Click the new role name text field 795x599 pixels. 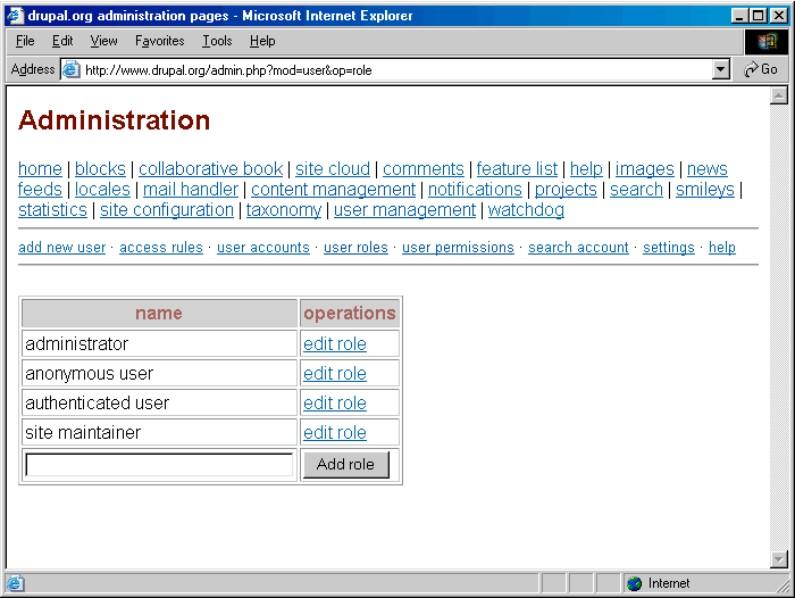point(159,465)
